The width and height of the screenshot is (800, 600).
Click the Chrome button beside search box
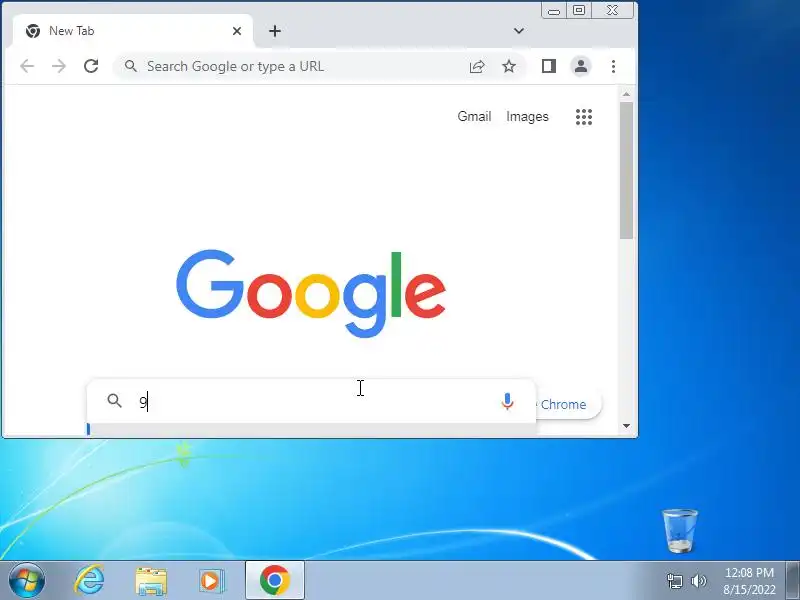[567, 405]
